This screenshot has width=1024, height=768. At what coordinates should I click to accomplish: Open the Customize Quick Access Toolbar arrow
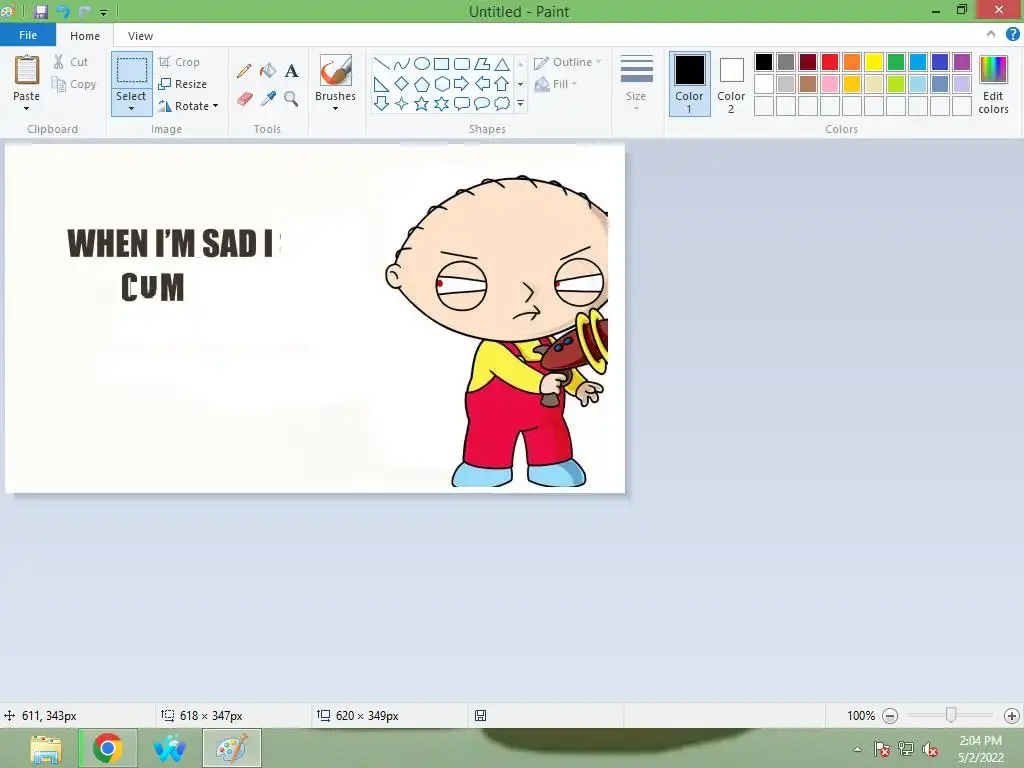click(103, 12)
